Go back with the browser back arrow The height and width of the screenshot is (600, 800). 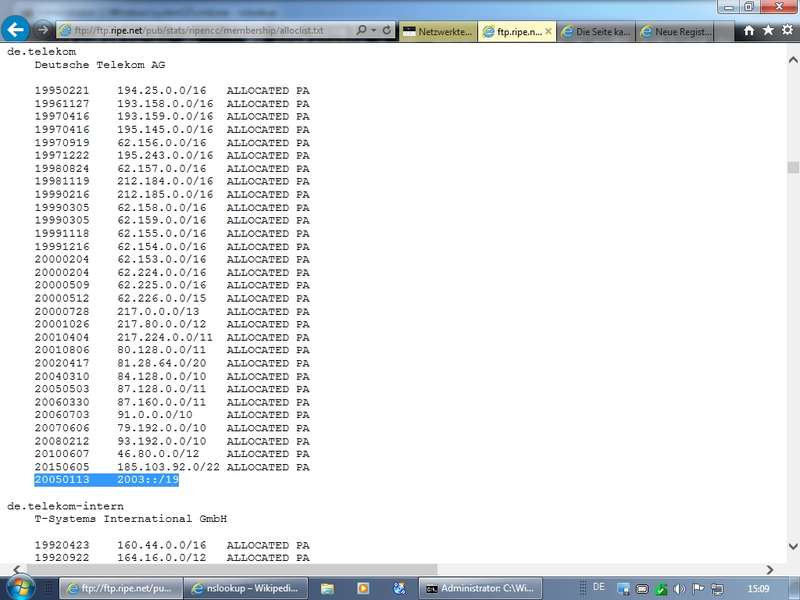(x=15, y=30)
